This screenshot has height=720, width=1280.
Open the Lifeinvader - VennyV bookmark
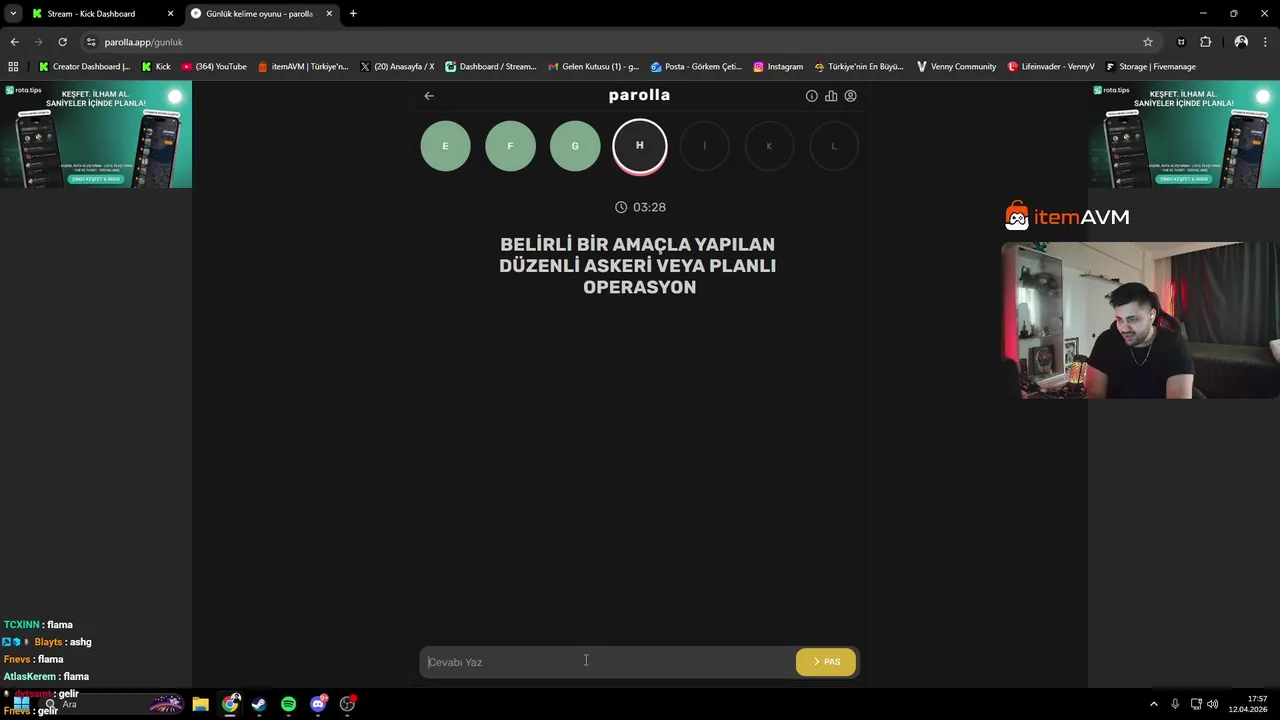1051,67
